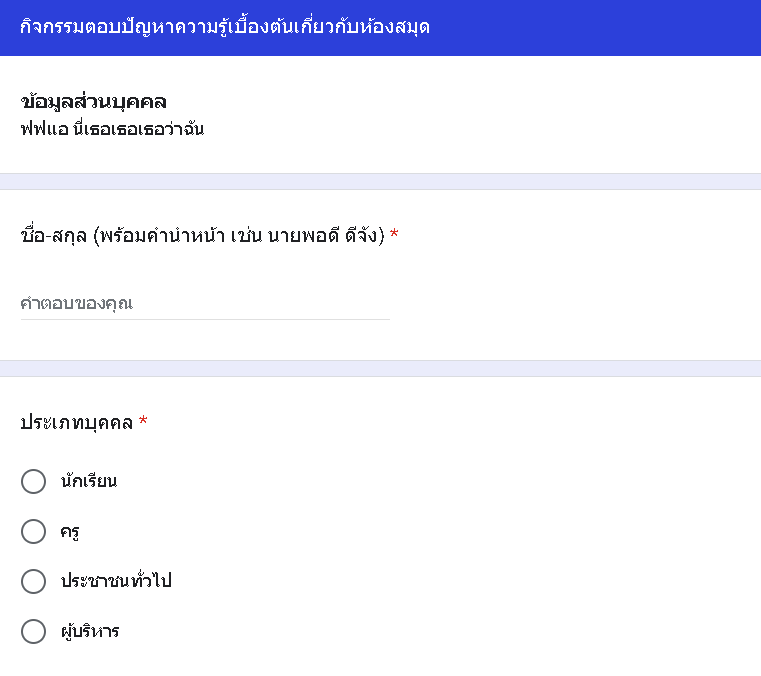This screenshot has height=676, width=761.
Task: Click the ชื่อ-สกุล question label
Action: pos(202,236)
